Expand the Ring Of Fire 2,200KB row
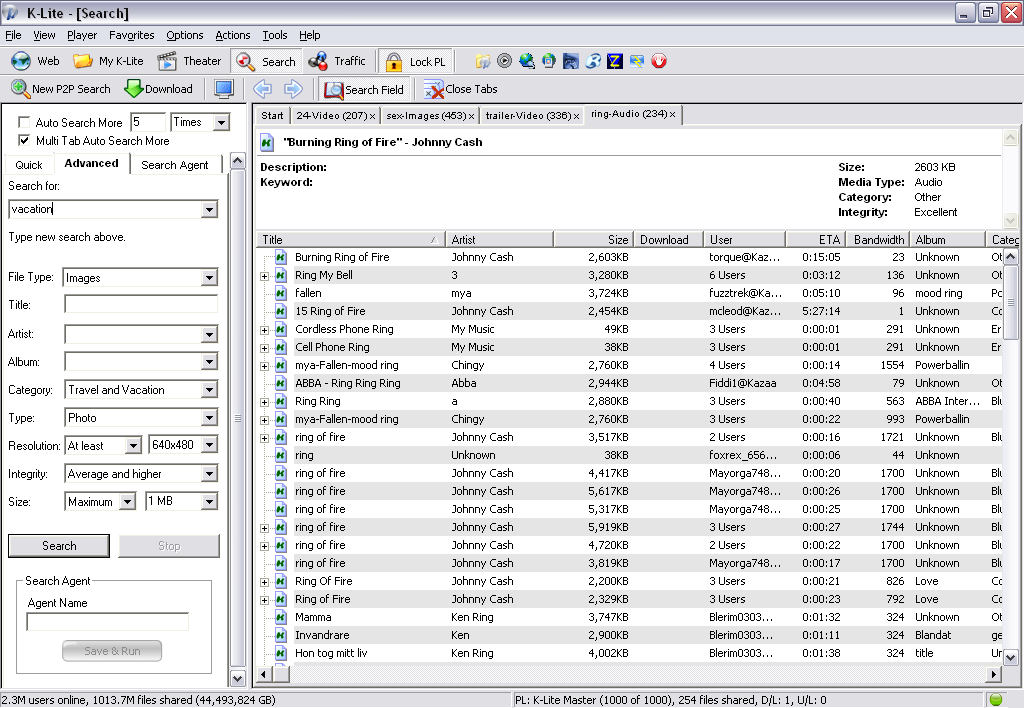 point(264,583)
